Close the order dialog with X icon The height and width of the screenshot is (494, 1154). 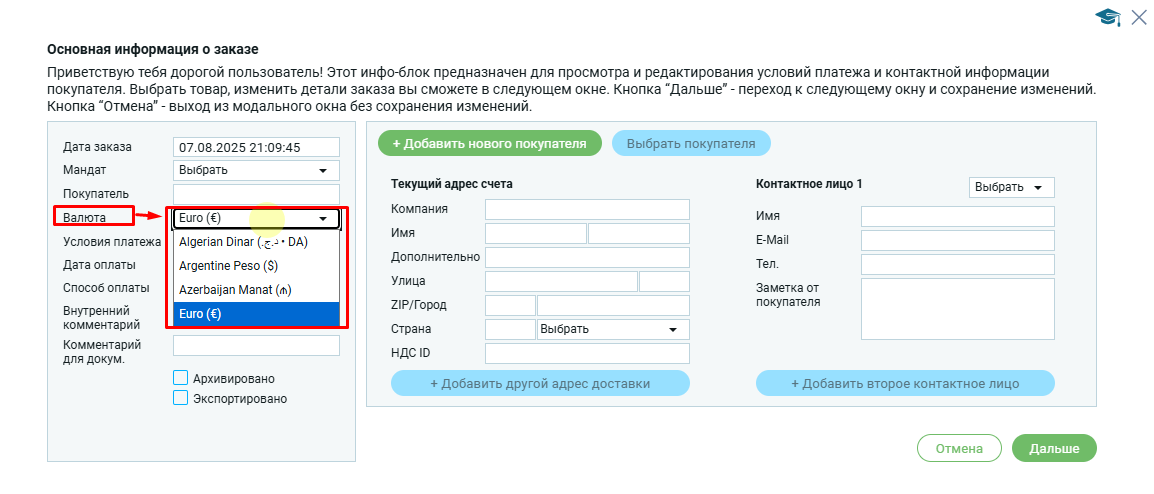[x=1138, y=16]
